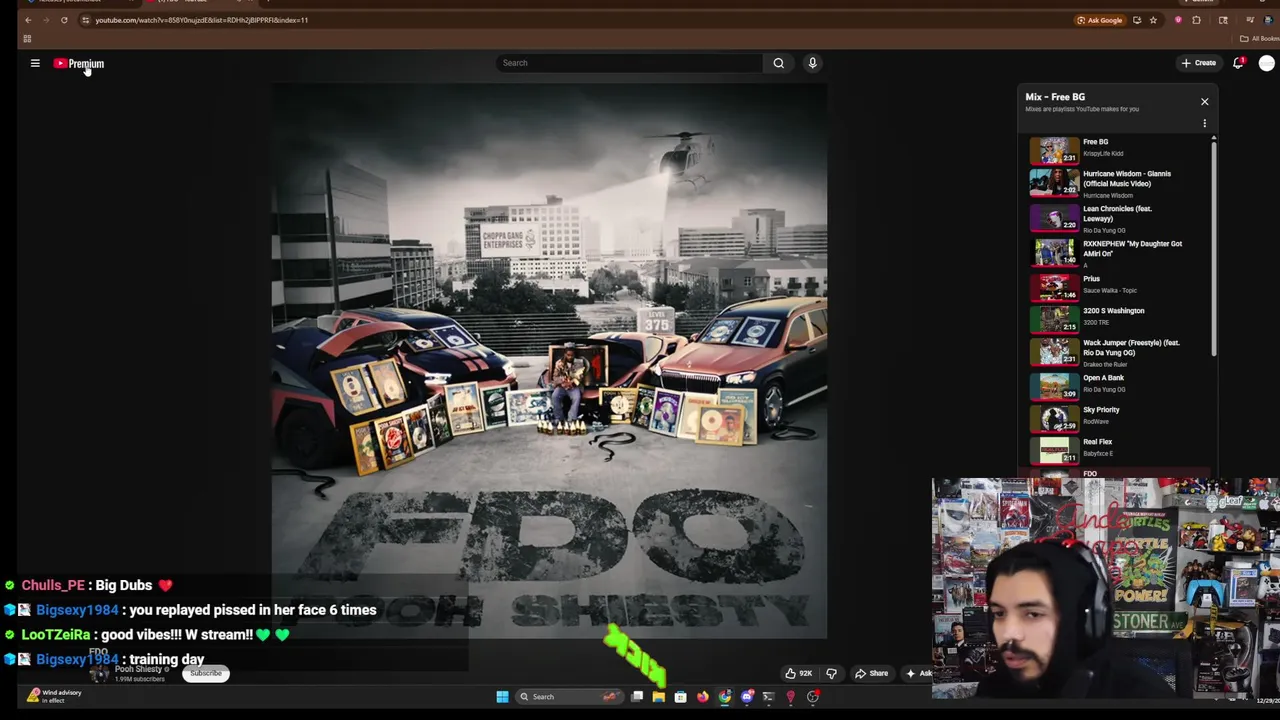
Task: Click in the YouTube search field
Action: pyautogui.click(x=629, y=63)
